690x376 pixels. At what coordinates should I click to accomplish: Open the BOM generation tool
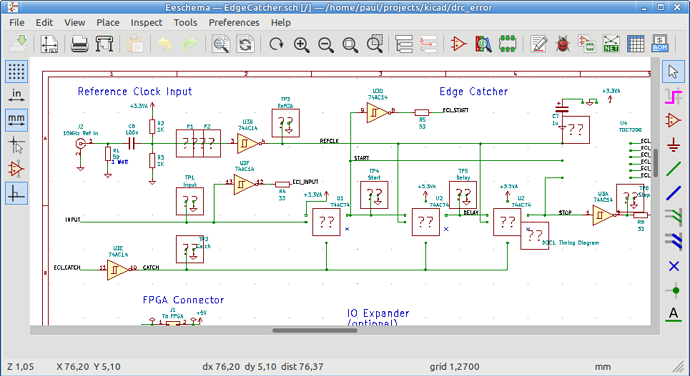660,44
